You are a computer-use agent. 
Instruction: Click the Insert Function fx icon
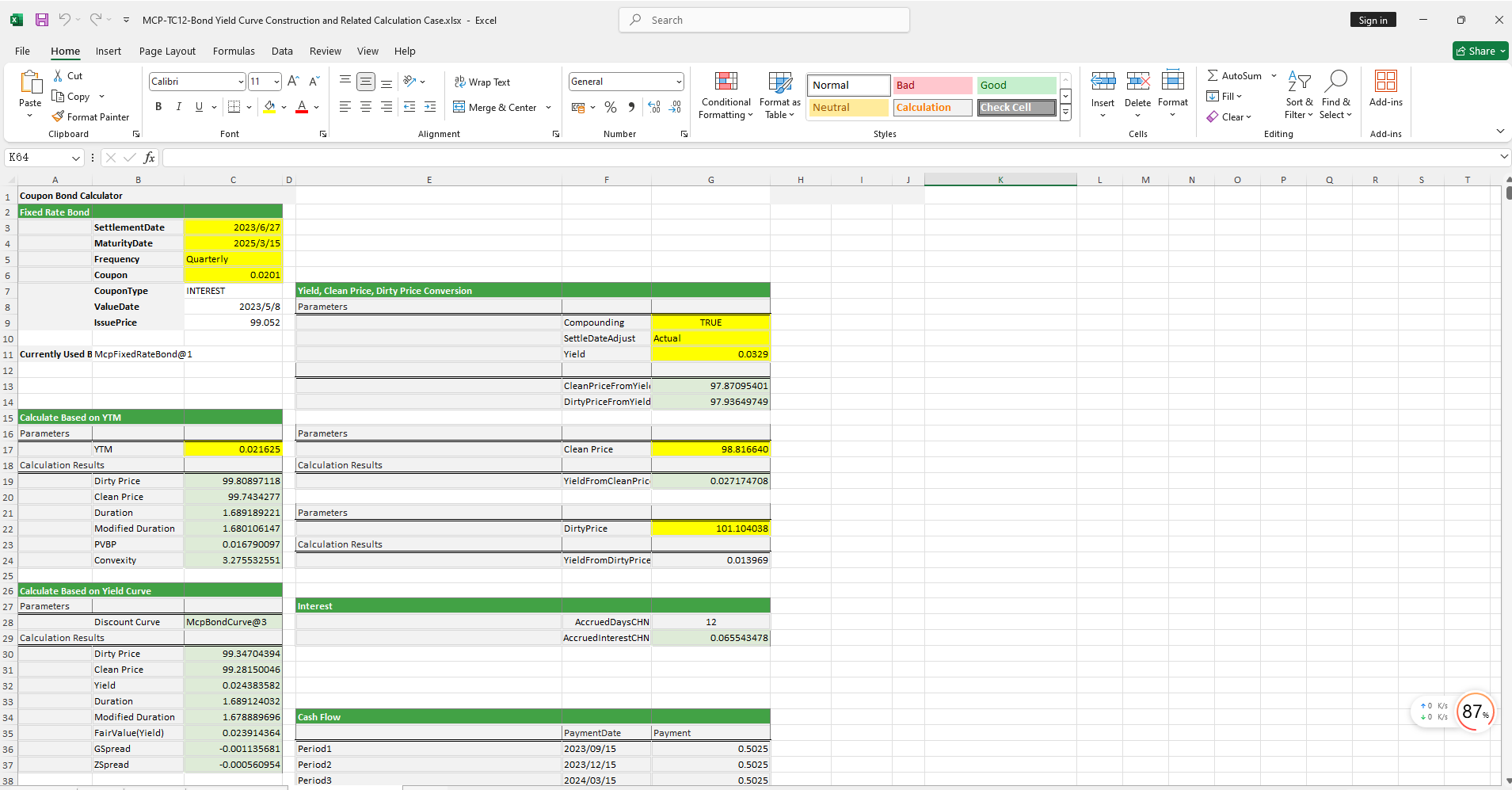tap(149, 158)
